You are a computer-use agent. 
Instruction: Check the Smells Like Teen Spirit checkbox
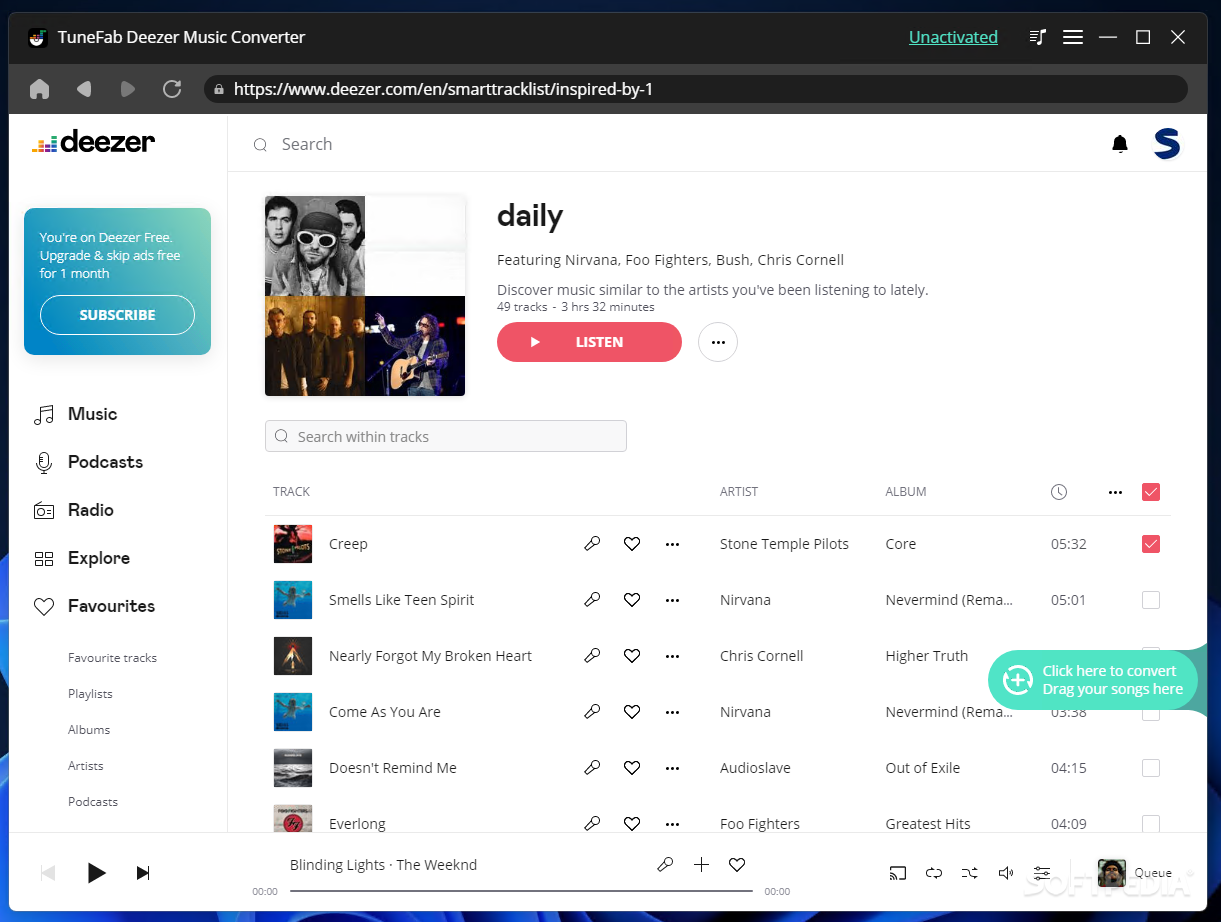1151,600
